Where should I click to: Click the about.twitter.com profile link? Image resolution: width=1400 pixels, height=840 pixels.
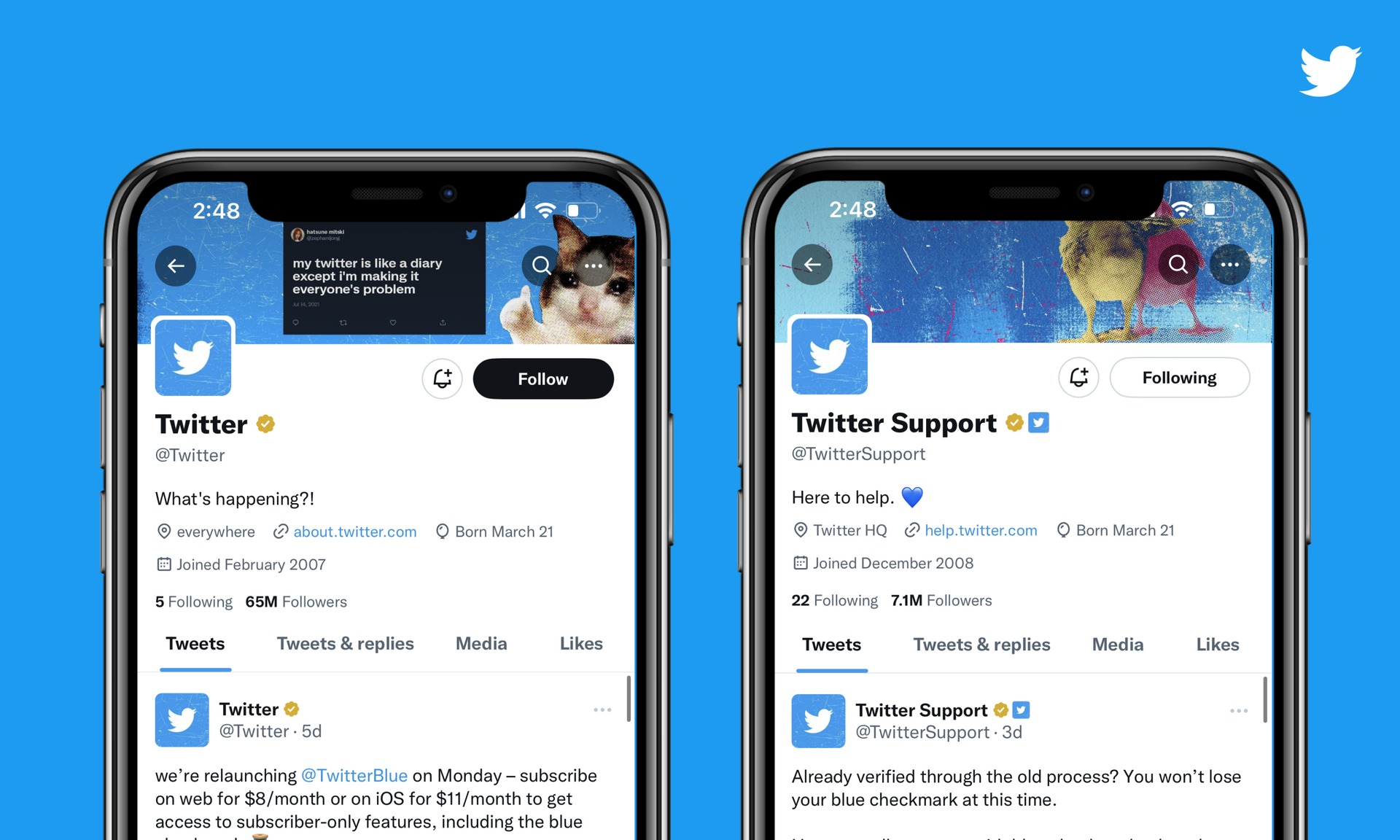tap(354, 529)
